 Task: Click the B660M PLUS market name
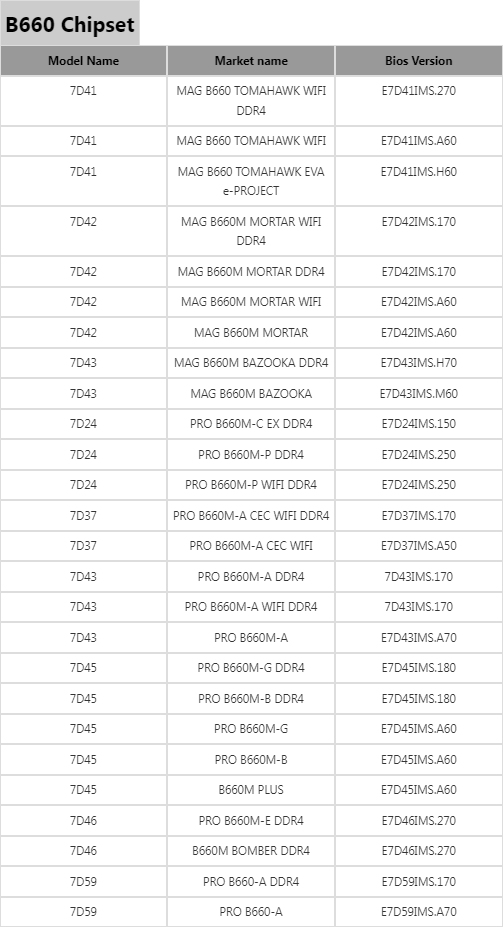(251, 790)
